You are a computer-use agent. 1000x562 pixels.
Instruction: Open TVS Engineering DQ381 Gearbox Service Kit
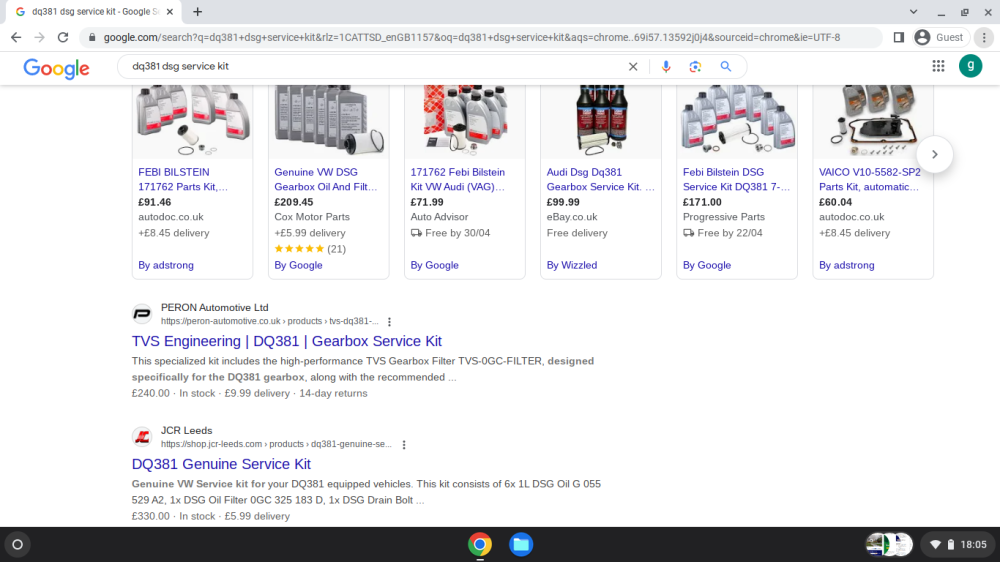[286, 341]
